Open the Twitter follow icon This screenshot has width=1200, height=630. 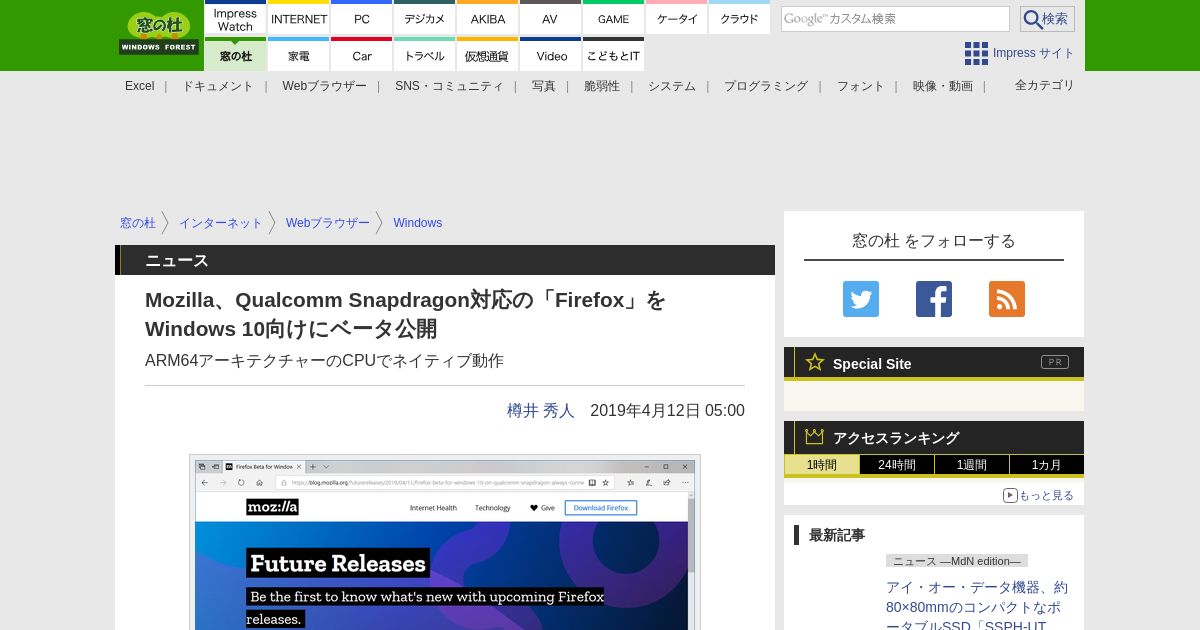pyautogui.click(x=861, y=299)
